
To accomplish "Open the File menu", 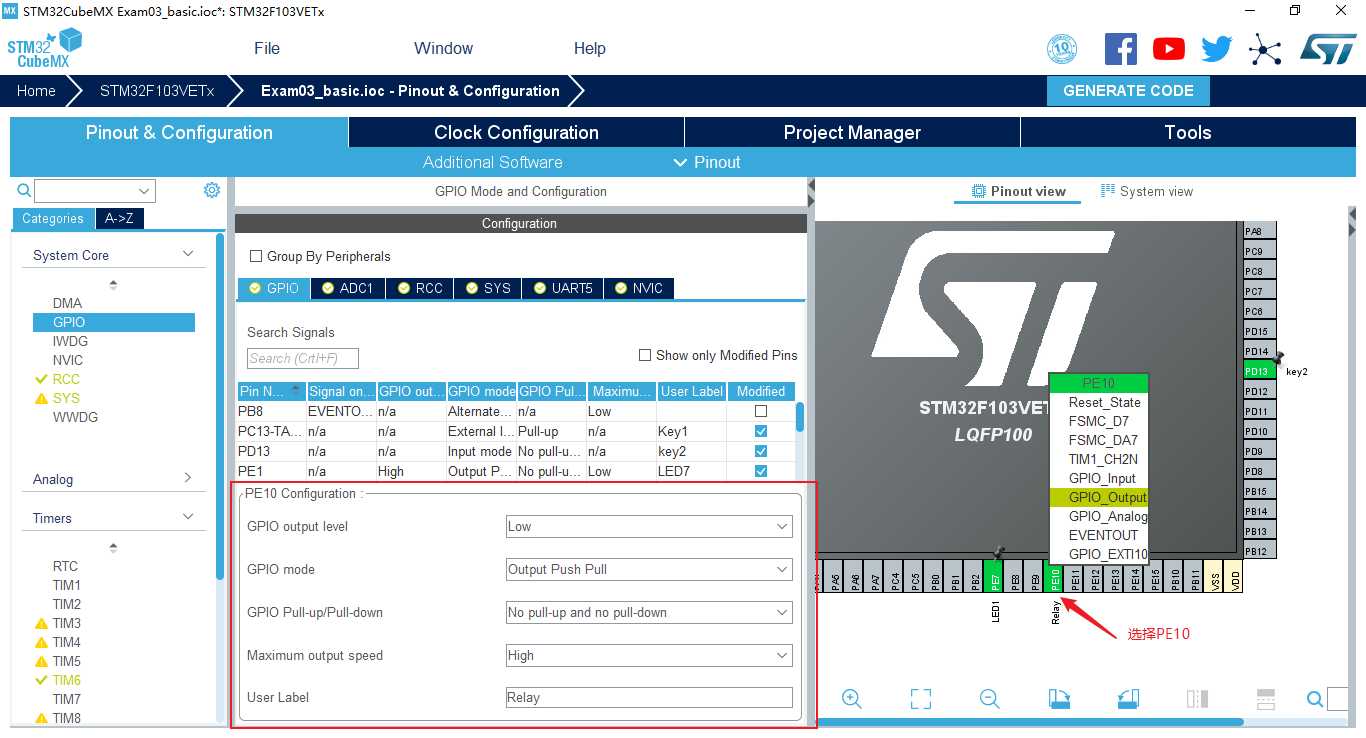I will coord(267,48).
